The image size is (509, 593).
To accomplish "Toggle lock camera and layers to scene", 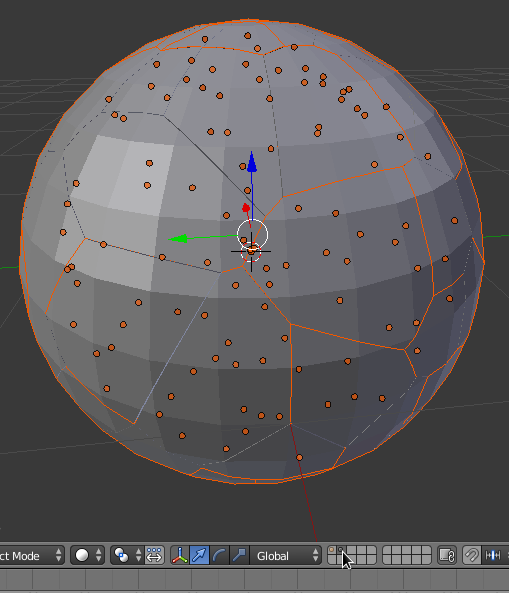I will [x=447, y=556].
